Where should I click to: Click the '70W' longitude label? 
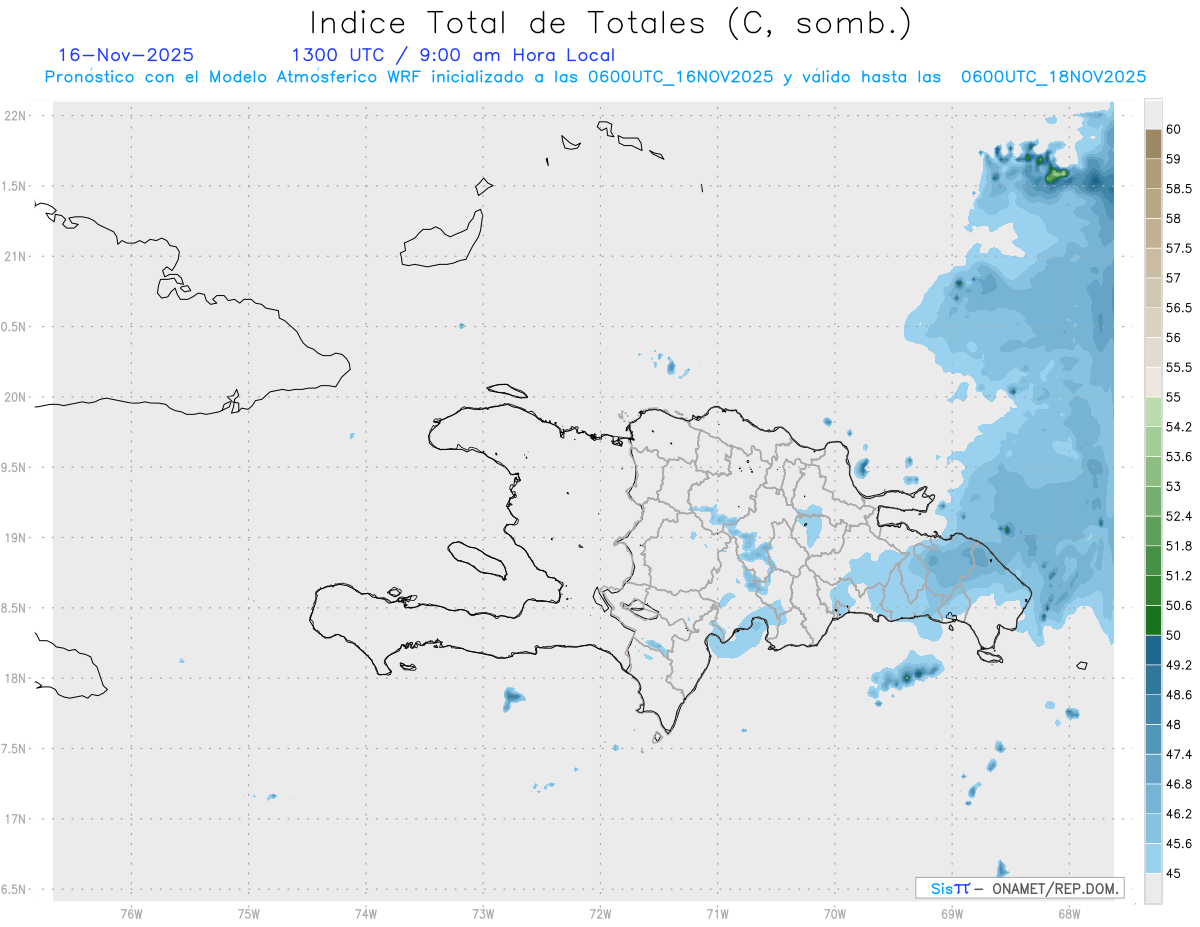tap(835, 912)
